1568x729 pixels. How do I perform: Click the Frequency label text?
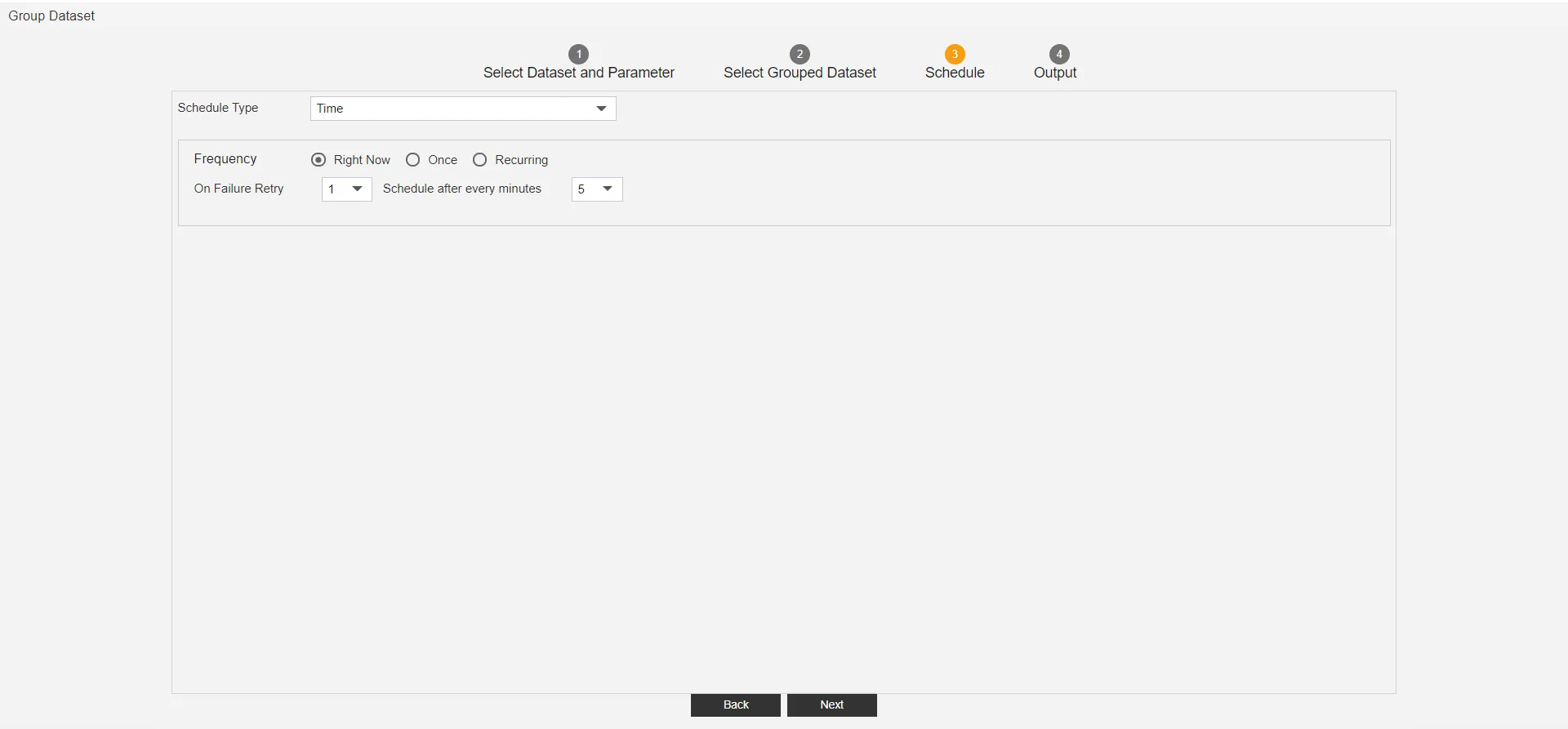coord(225,159)
